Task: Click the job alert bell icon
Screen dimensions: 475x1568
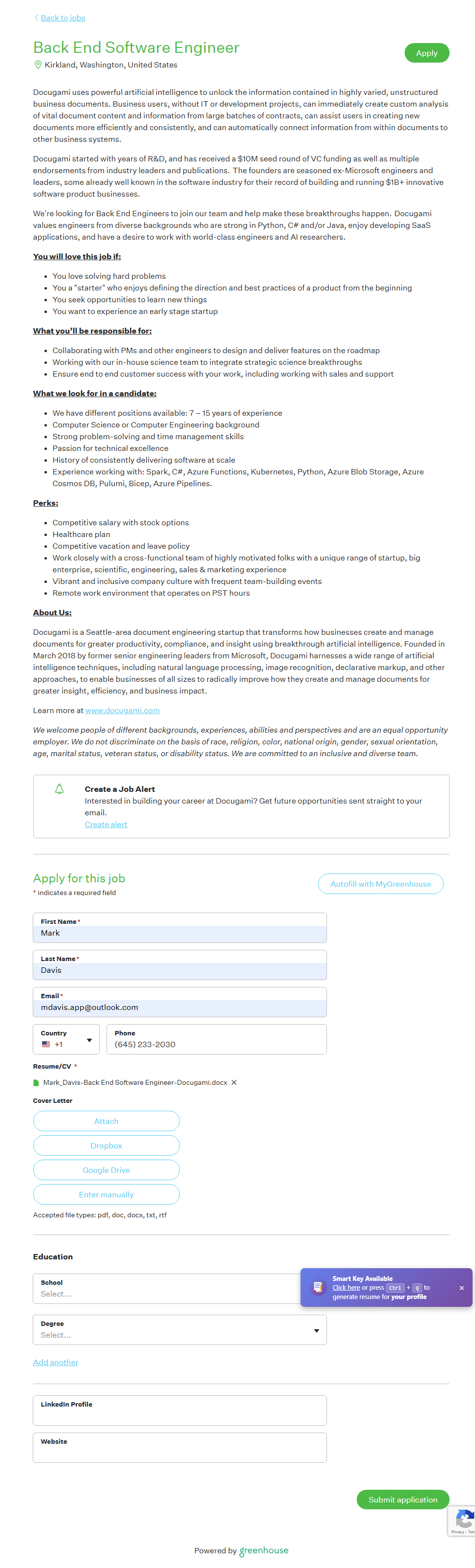Action: coord(60,789)
